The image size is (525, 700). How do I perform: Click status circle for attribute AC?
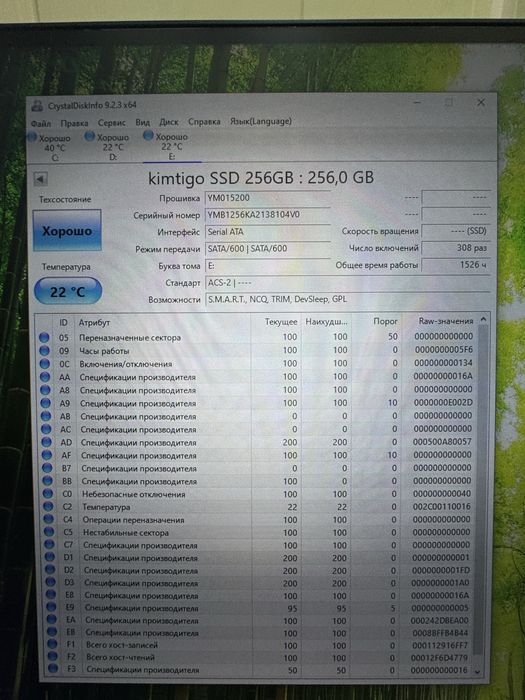46,429
